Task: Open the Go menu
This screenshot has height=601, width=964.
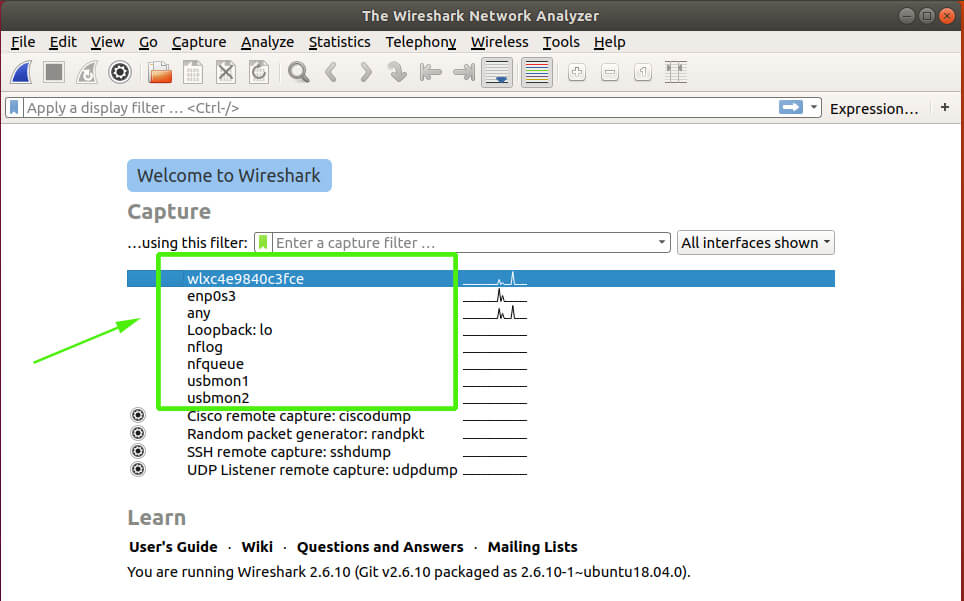Action: [x=148, y=42]
